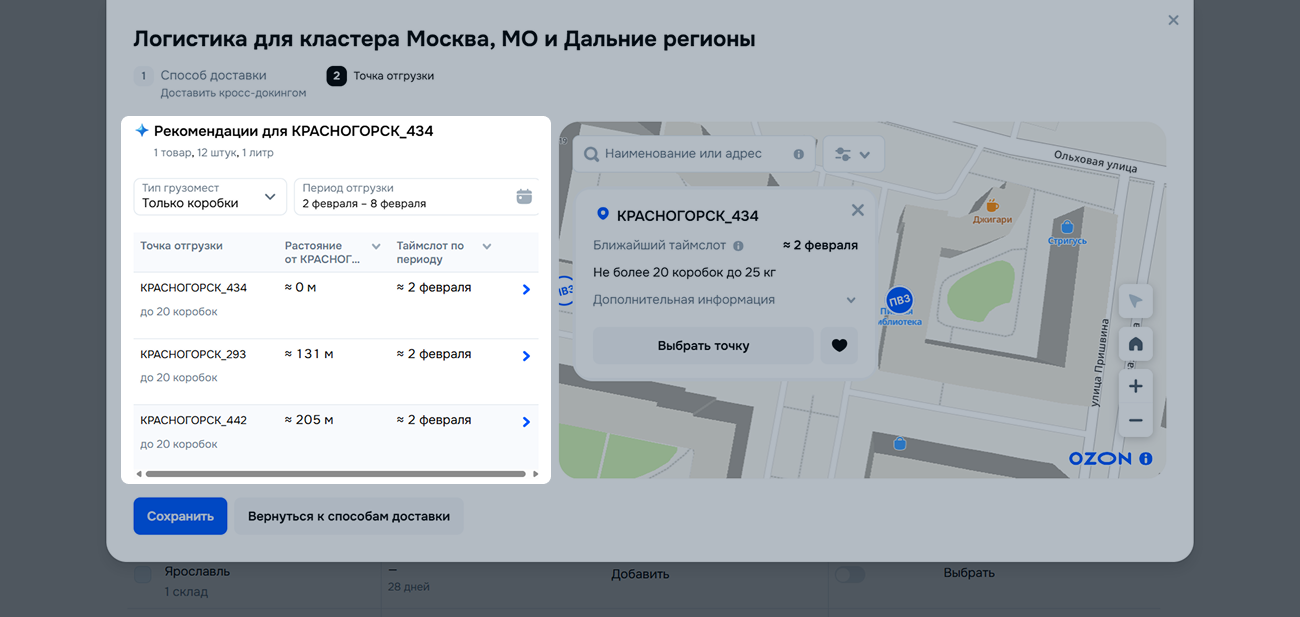The width and height of the screenshot is (1300, 617).
Task: Click the Наименование или адрес search field
Action: click(x=694, y=154)
